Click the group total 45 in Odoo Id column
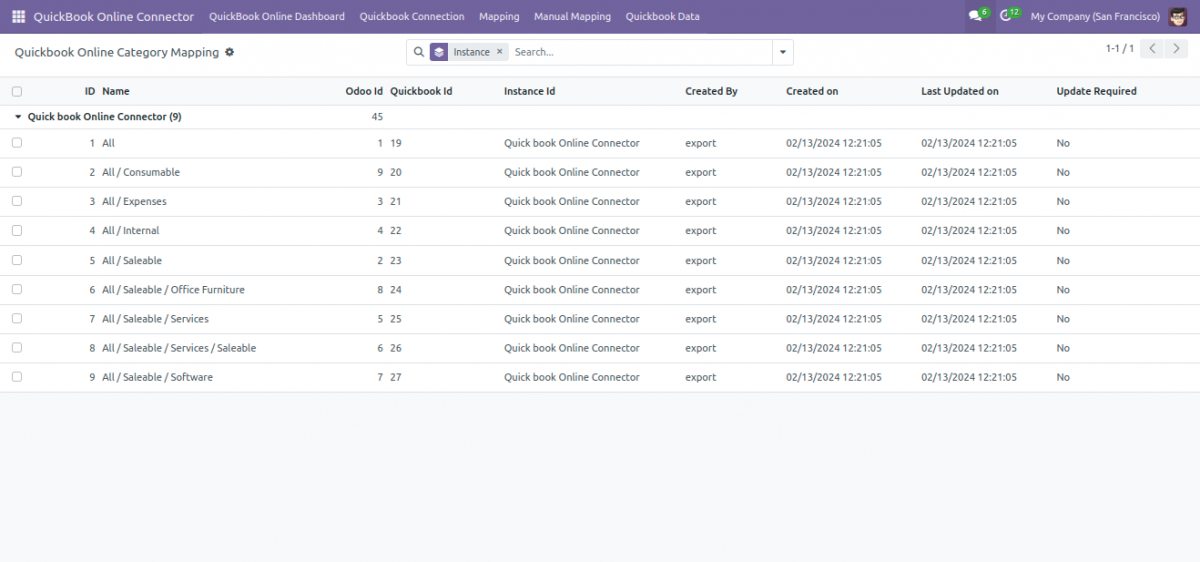Image resolution: width=1200 pixels, height=562 pixels. click(x=377, y=117)
